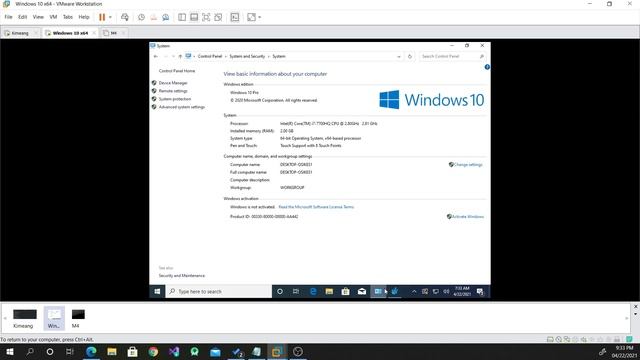Click Change settings for computer name
The width and height of the screenshot is (640, 360).
click(x=468, y=164)
